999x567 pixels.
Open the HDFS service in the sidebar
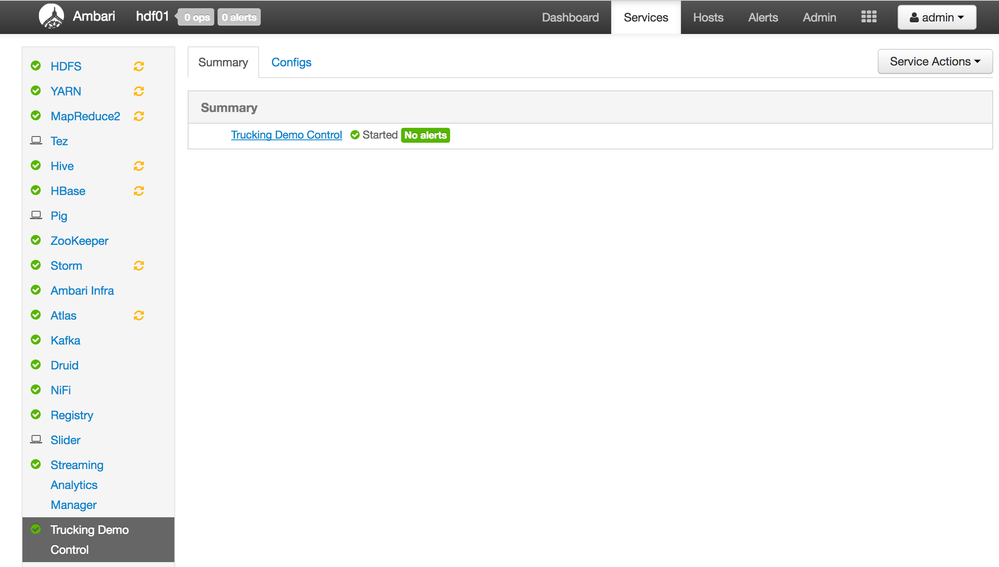66,66
